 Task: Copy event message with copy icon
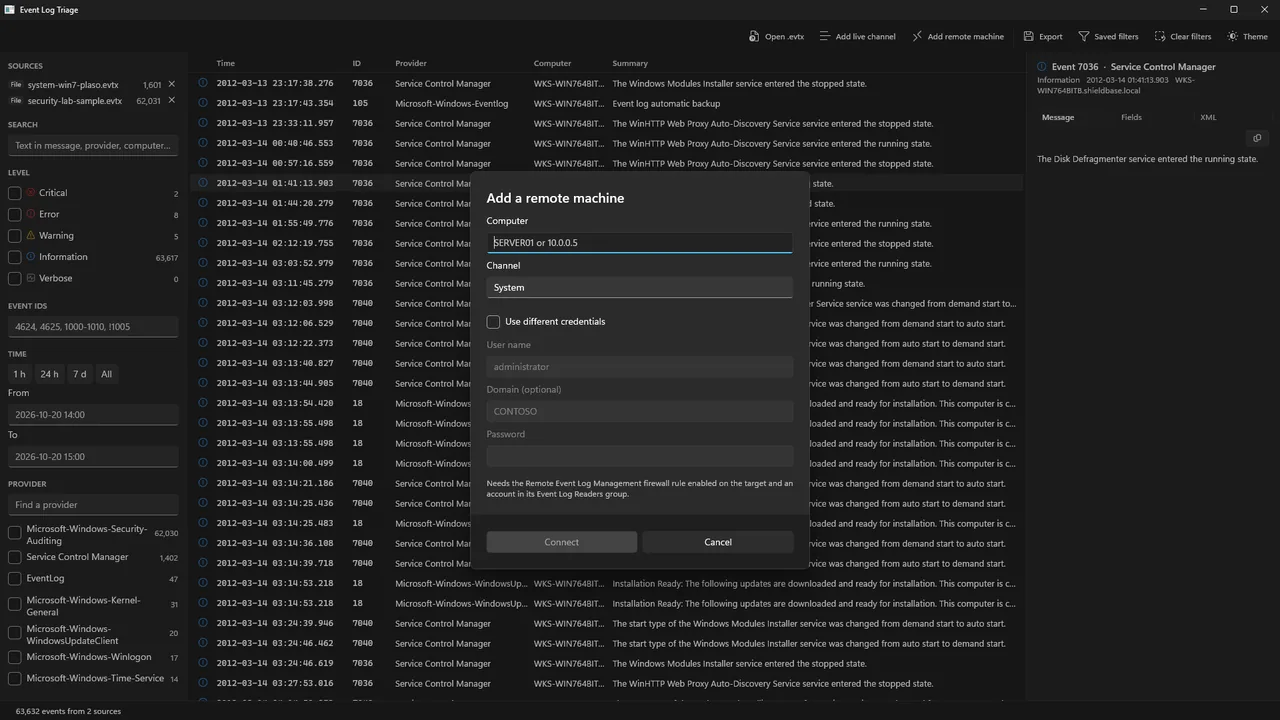pyautogui.click(x=1257, y=138)
